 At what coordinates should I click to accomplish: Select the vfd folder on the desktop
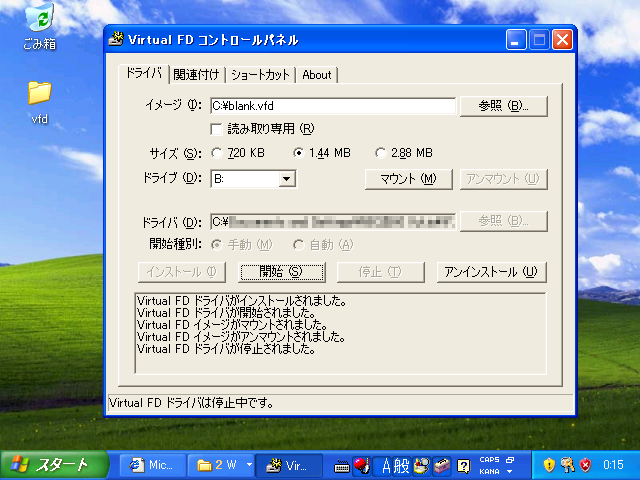coord(40,102)
